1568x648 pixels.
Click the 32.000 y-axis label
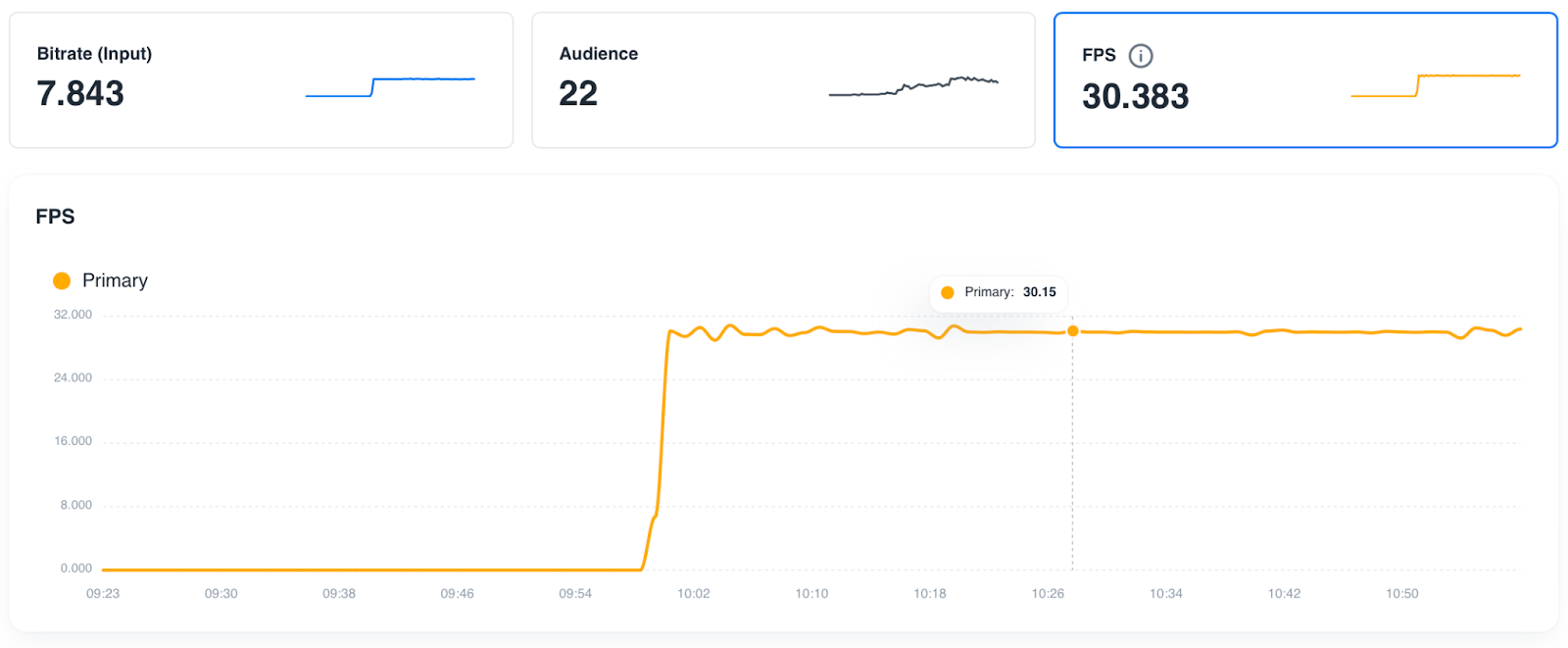pos(73,315)
